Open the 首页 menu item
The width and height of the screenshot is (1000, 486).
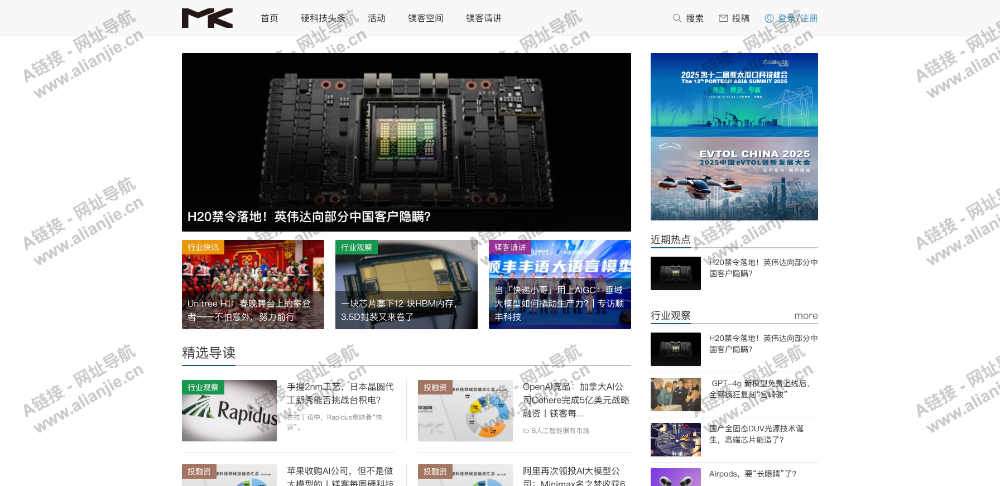tap(269, 18)
